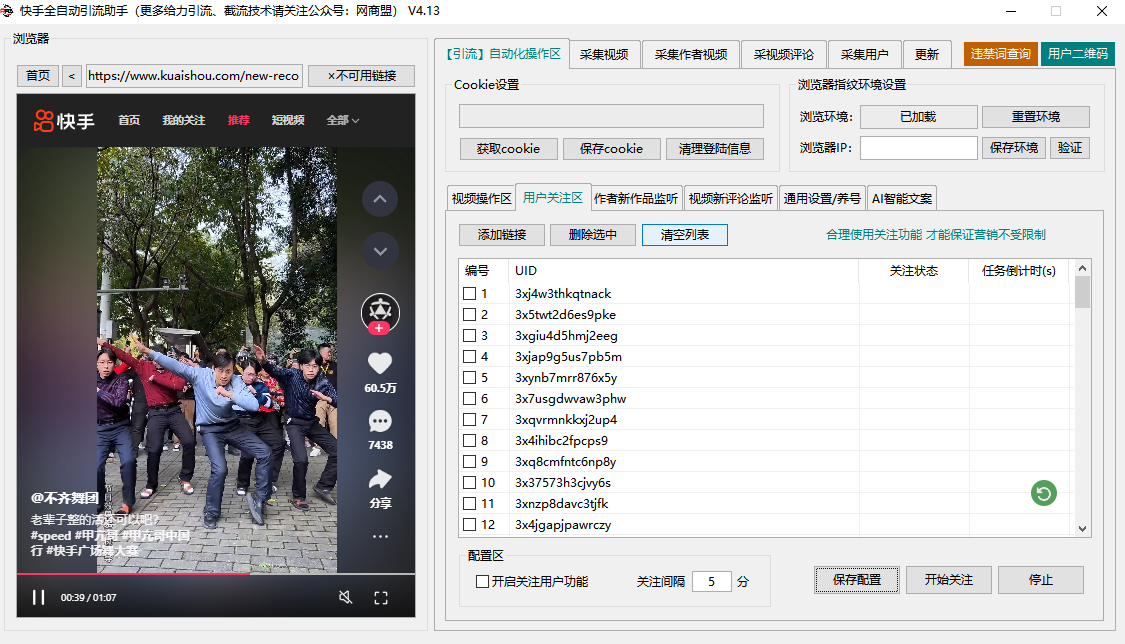The height and width of the screenshot is (644, 1125).
Task: Expand the 全部 dropdown in Kuaishou nav
Action: pos(342,120)
